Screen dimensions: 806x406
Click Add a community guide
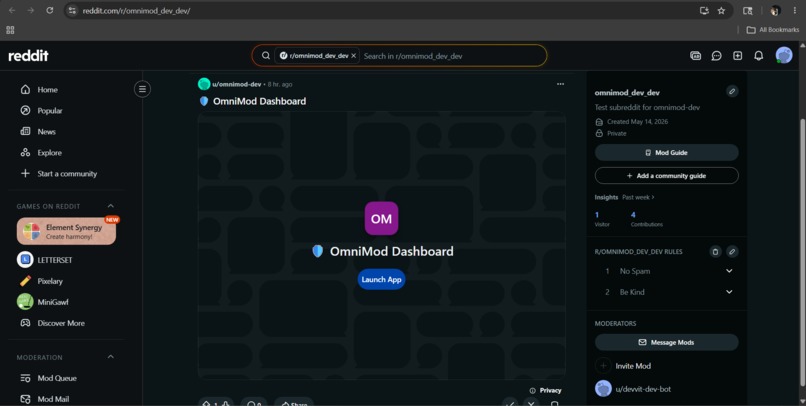[x=667, y=176]
